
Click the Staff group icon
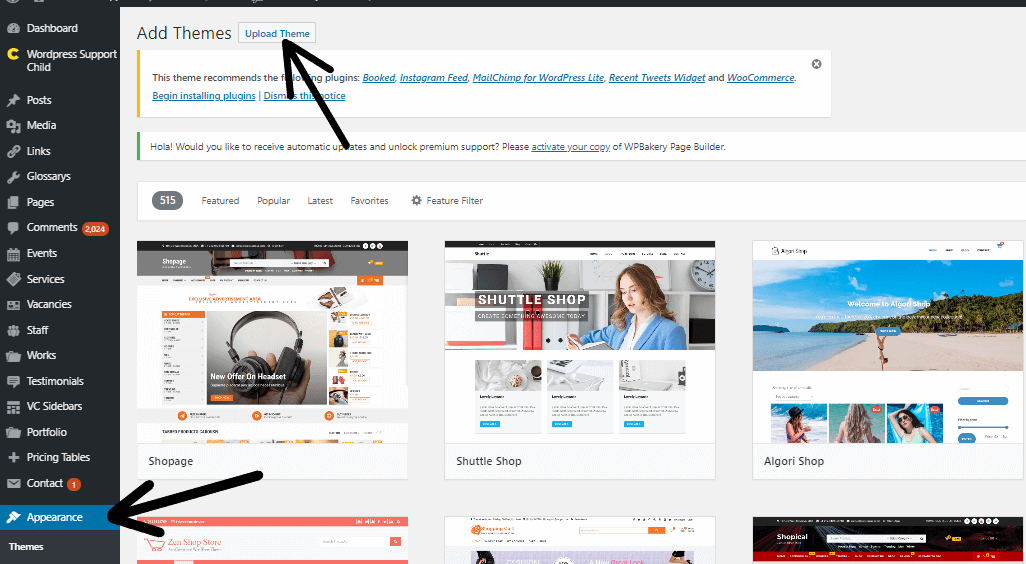tap(13, 330)
